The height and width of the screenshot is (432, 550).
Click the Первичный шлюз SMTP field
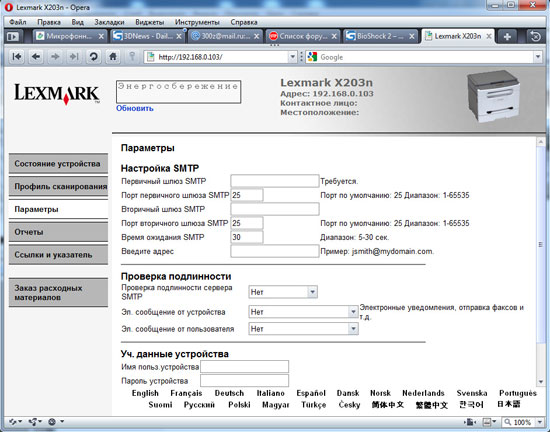click(x=275, y=181)
